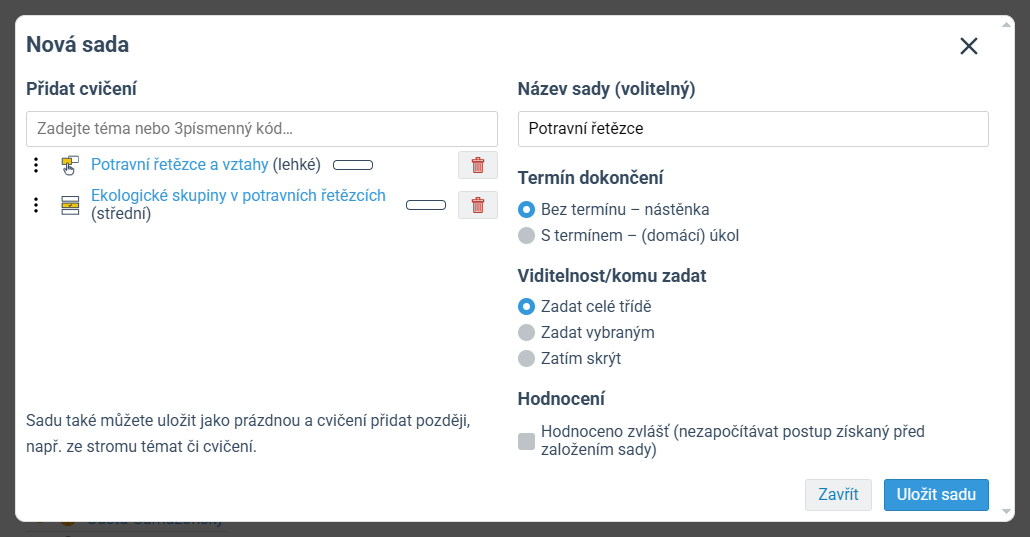Choose Zadat vybraným

[526, 333]
